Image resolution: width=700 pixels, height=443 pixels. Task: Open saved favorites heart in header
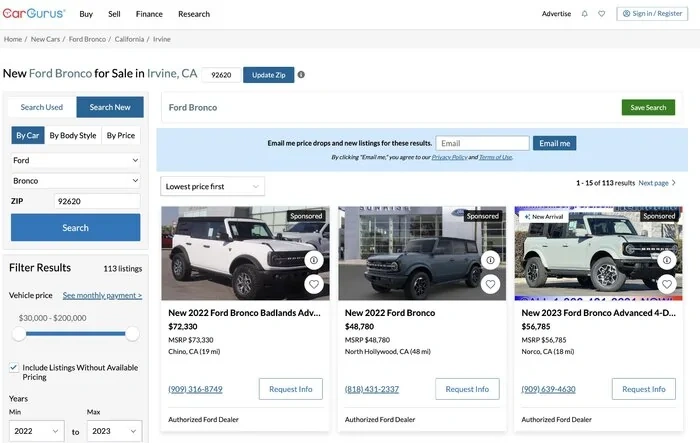click(602, 14)
